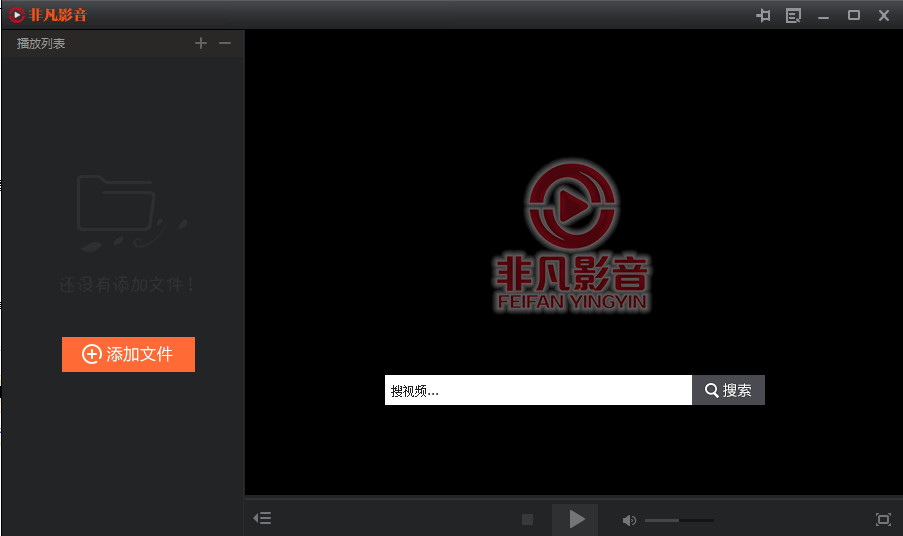Minimize the 非凡影音 window

824,17
